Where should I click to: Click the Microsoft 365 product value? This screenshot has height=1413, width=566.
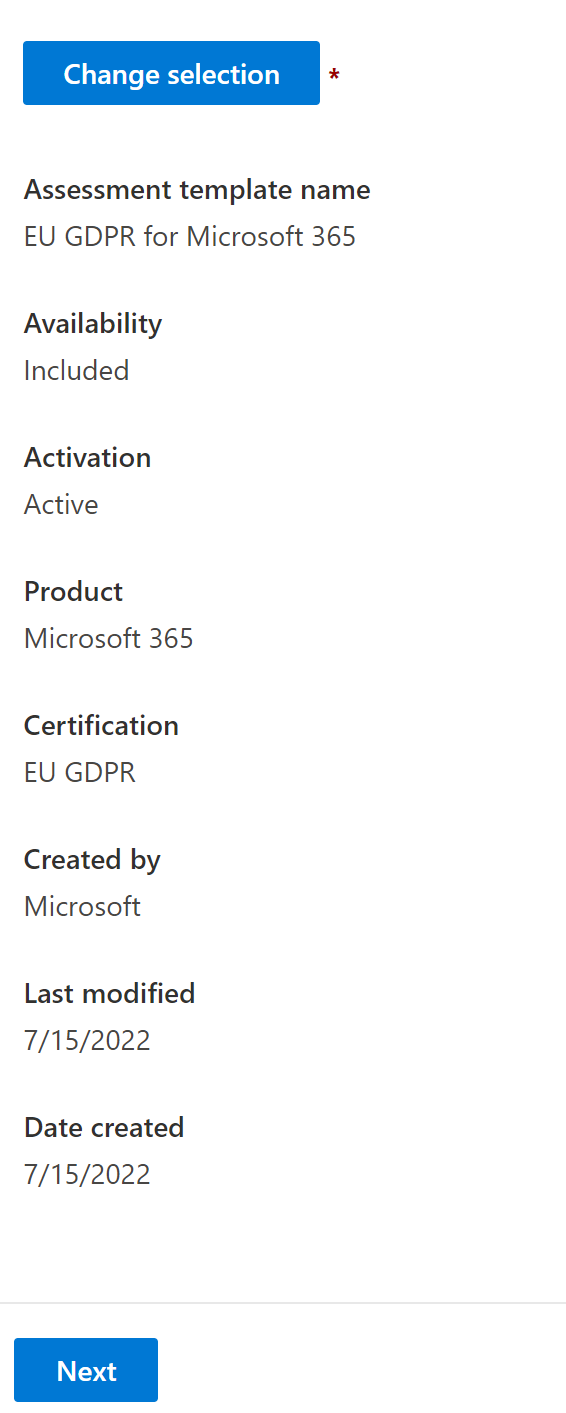(x=109, y=639)
